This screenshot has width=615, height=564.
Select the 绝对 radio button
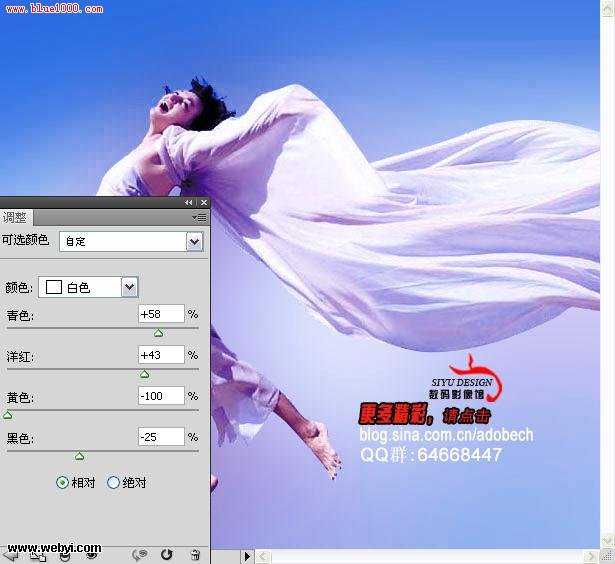click(x=113, y=482)
